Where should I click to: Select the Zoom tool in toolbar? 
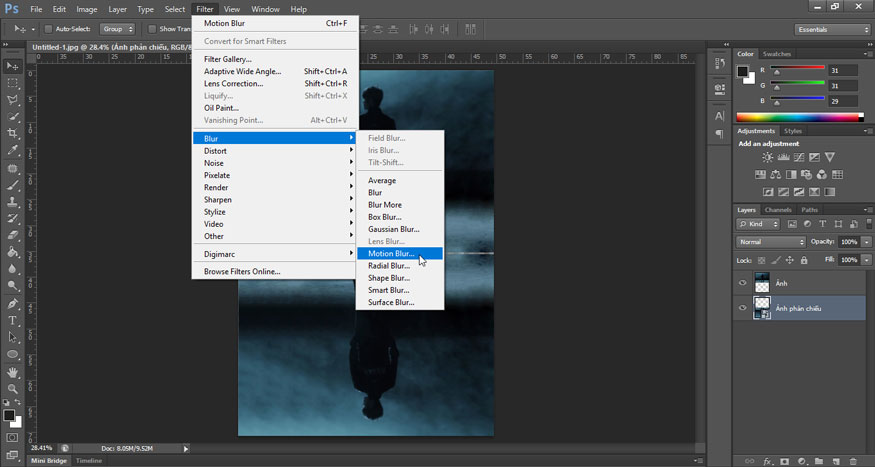click(x=12, y=389)
